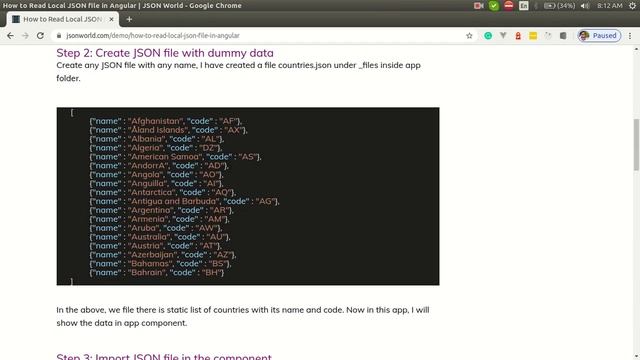The width and height of the screenshot is (640, 360).
Task: Click the Azerbaijan code line
Action: tap(163, 255)
